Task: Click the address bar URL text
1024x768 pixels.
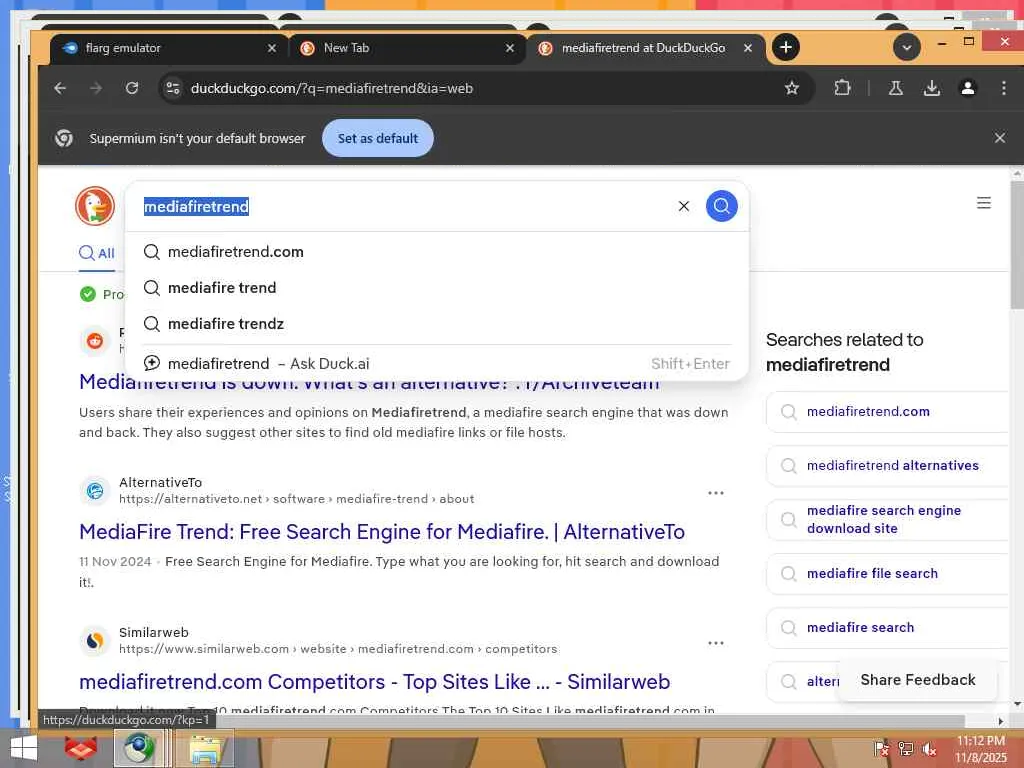Action: [x=331, y=88]
